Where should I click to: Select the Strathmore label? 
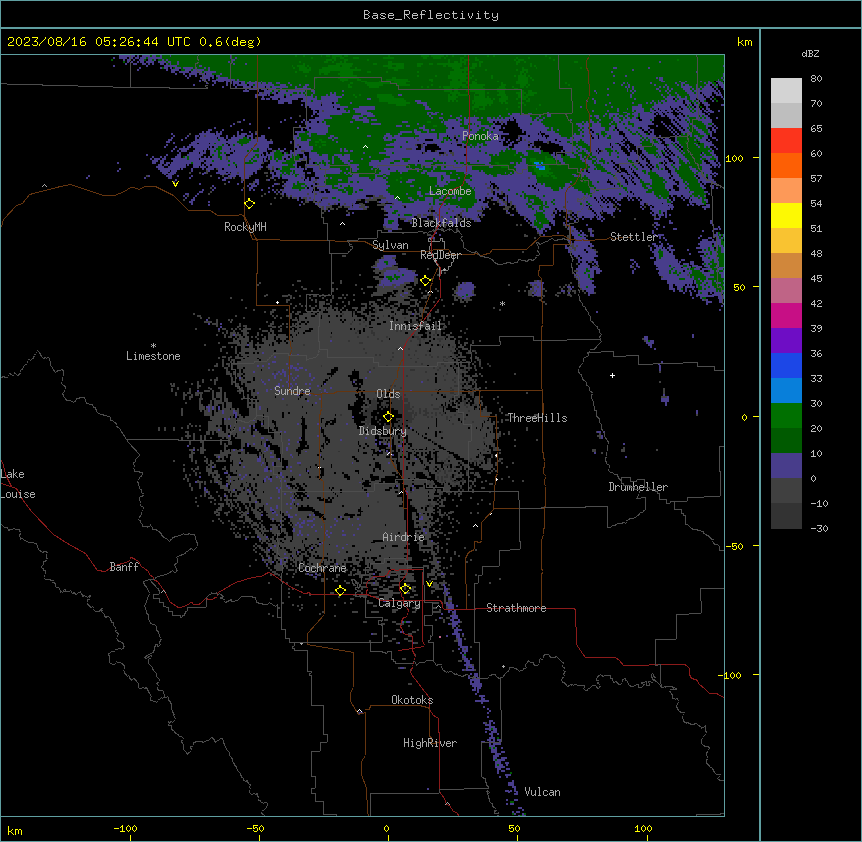[516, 608]
